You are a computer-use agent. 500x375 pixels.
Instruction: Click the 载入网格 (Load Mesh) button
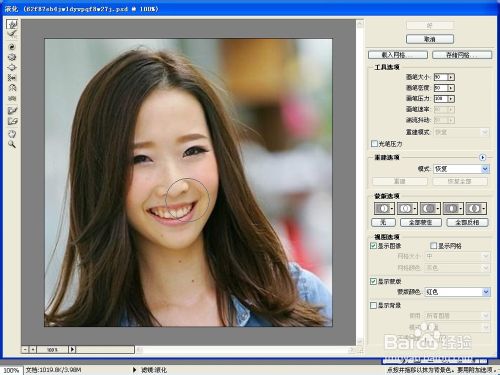coord(398,55)
